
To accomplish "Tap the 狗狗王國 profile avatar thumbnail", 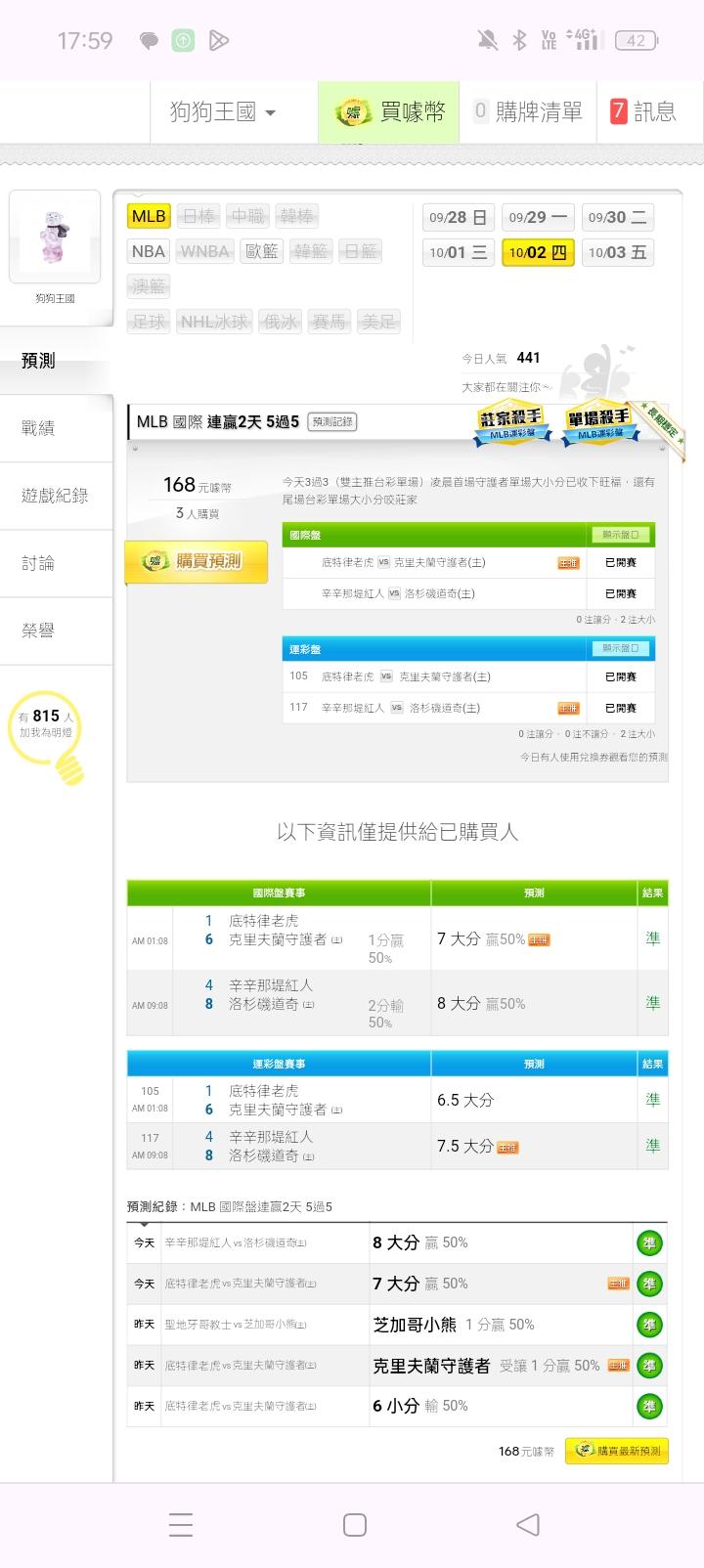I will coord(55,237).
